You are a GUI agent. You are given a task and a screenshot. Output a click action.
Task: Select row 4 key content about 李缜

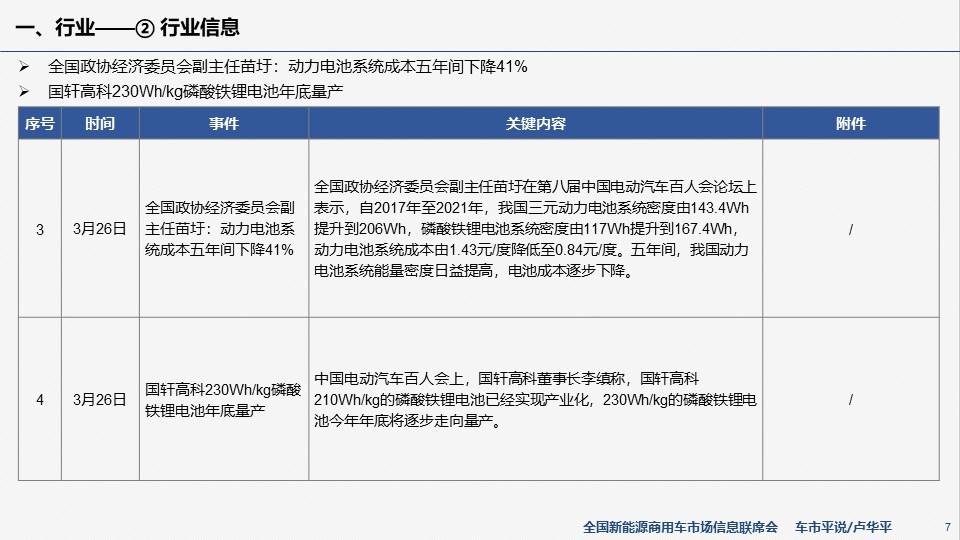[x=535, y=400]
